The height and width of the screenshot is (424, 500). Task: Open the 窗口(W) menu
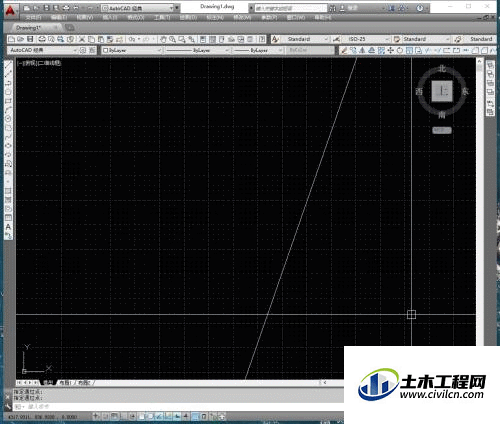(x=296, y=18)
